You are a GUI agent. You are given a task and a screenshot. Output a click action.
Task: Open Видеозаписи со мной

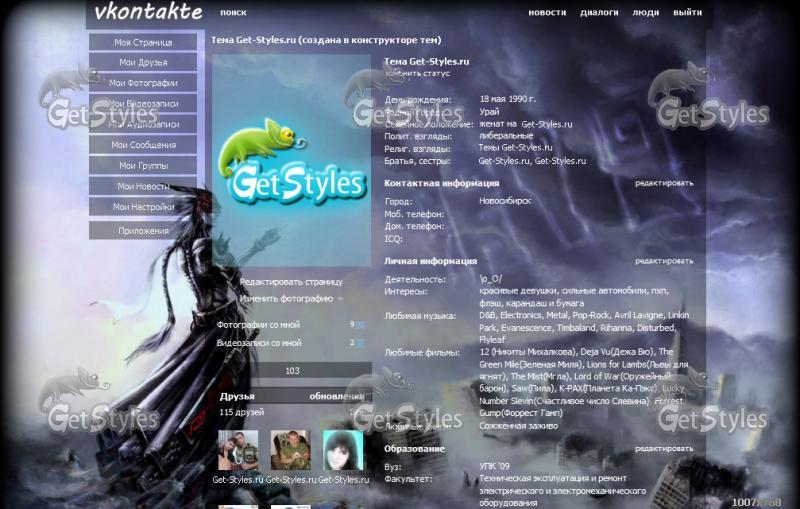pyautogui.click(x=259, y=343)
